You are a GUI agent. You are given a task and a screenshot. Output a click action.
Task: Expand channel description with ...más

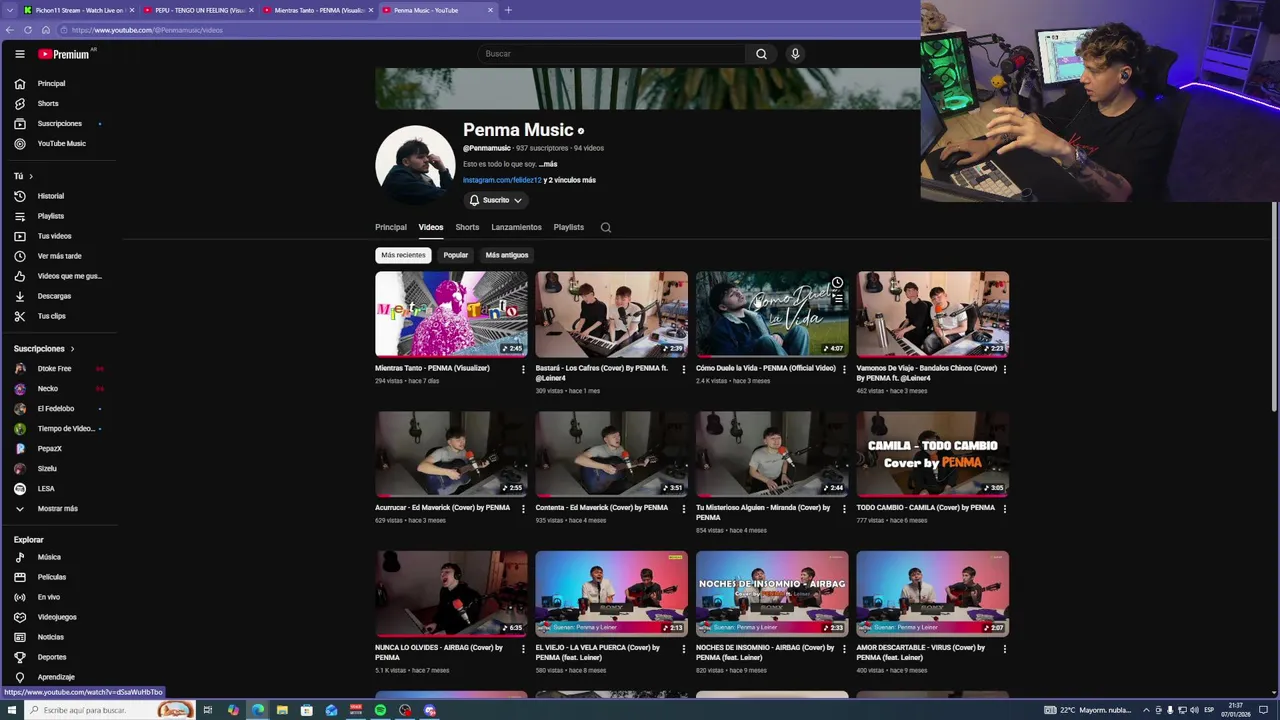(548, 164)
